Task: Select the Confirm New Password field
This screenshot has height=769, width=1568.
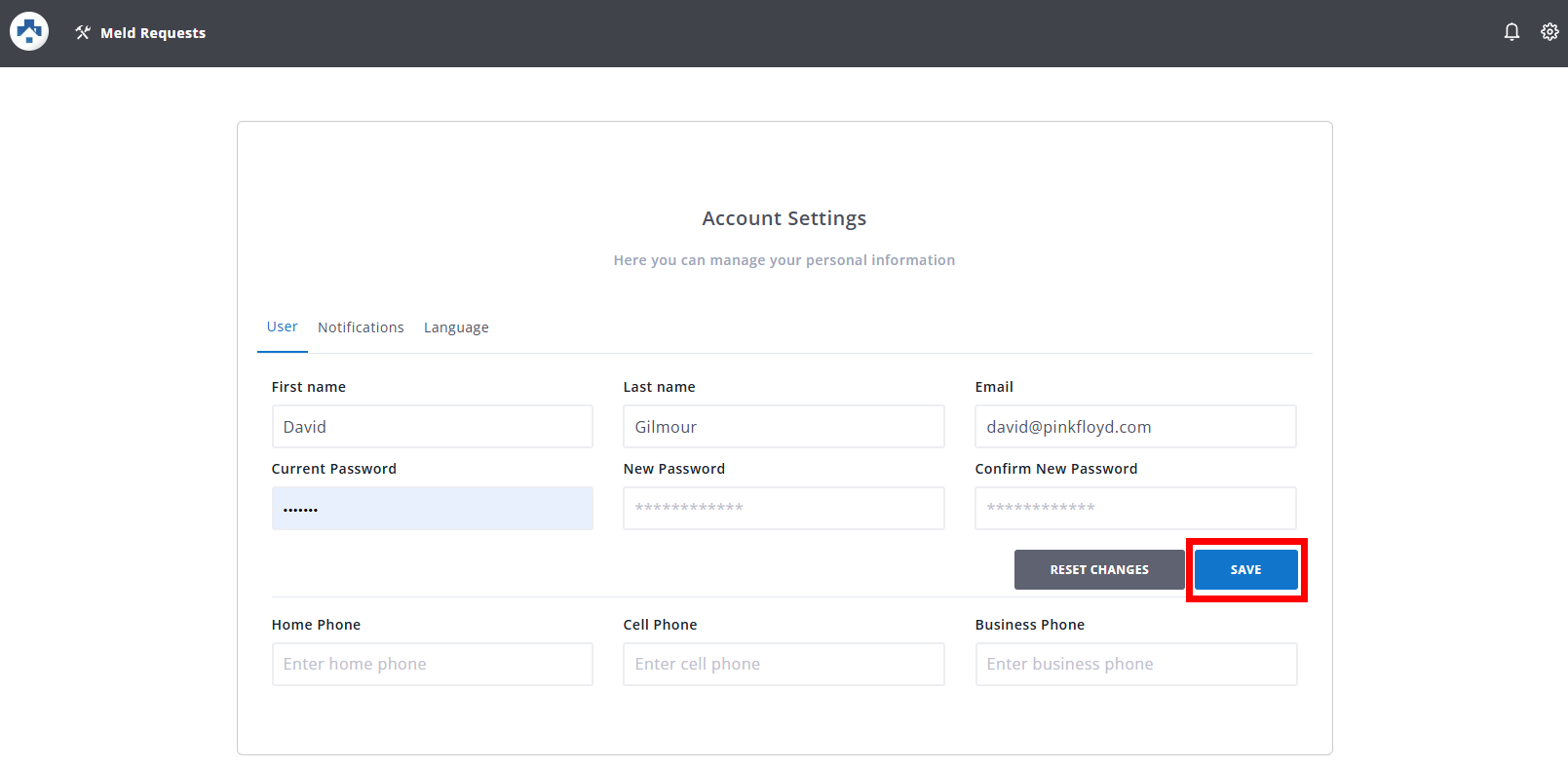Action: (x=1135, y=509)
